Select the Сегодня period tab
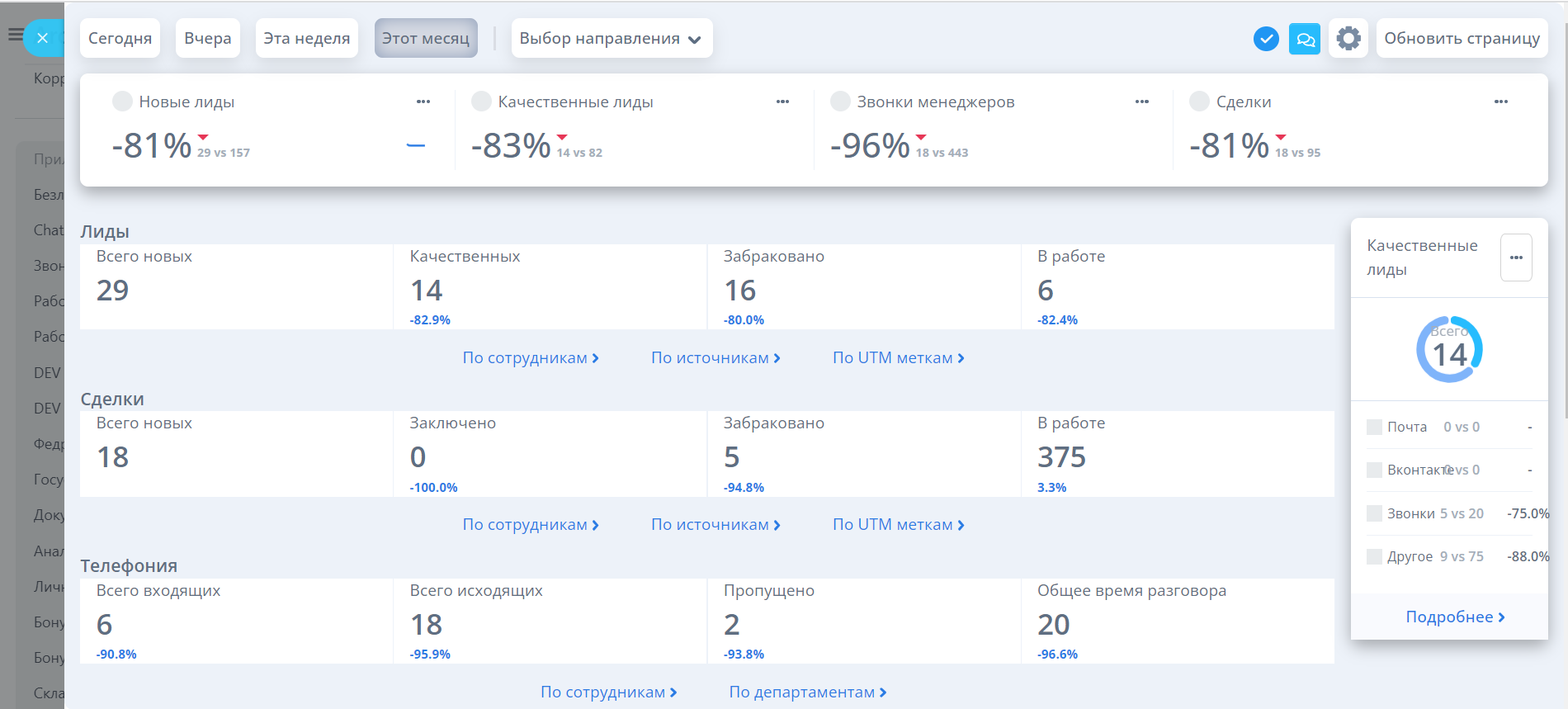Screen dimensions: 1568x709 120,39
